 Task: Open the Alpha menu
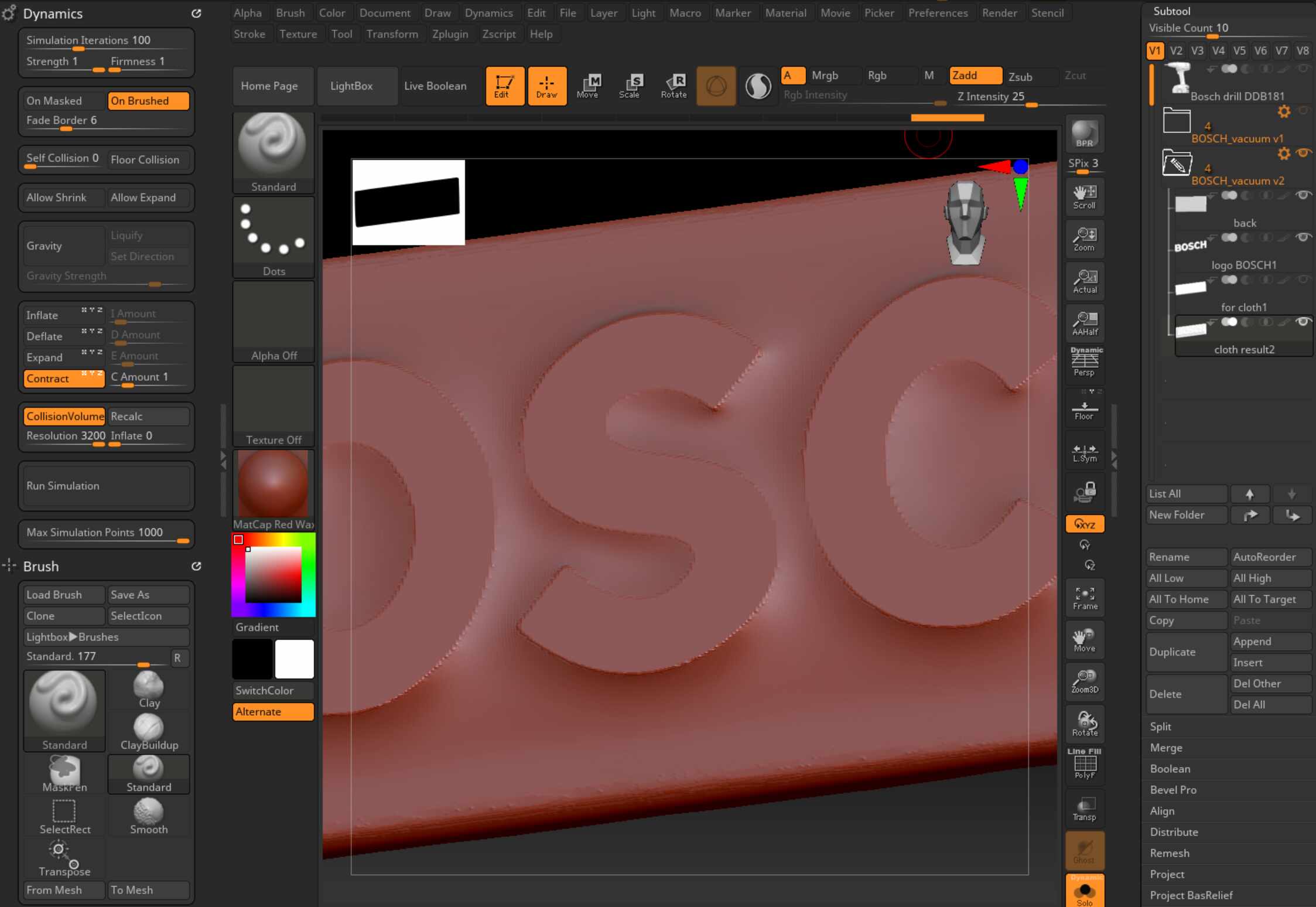[x=248, y=13]
